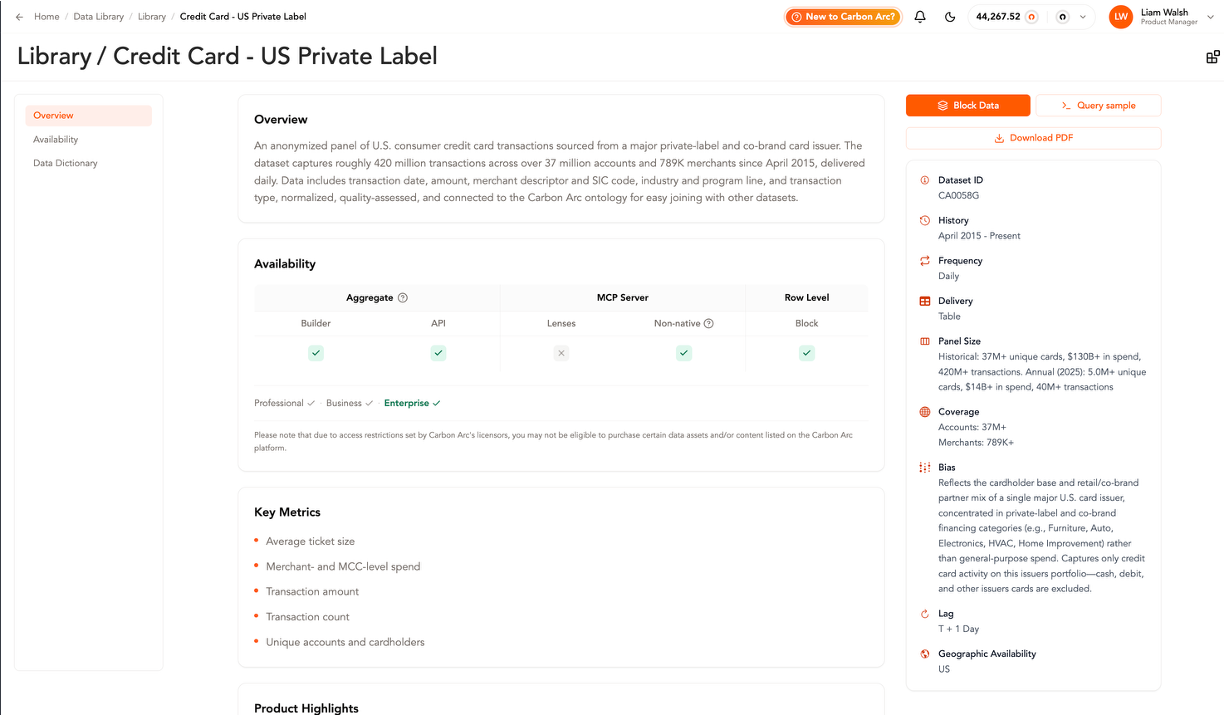The image size is (1224, 716).
Task: Click the Block row-level checkmark
Action: point(807,353)
